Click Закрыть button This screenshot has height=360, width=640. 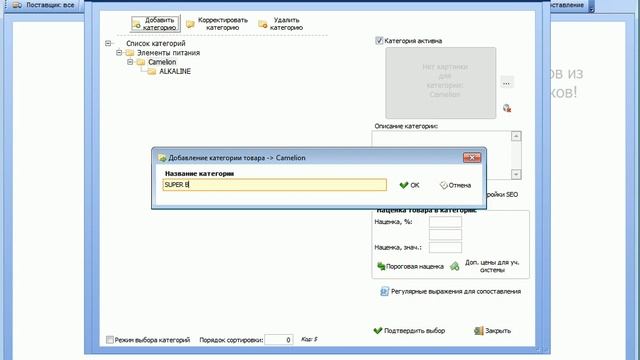click(493, 331)
